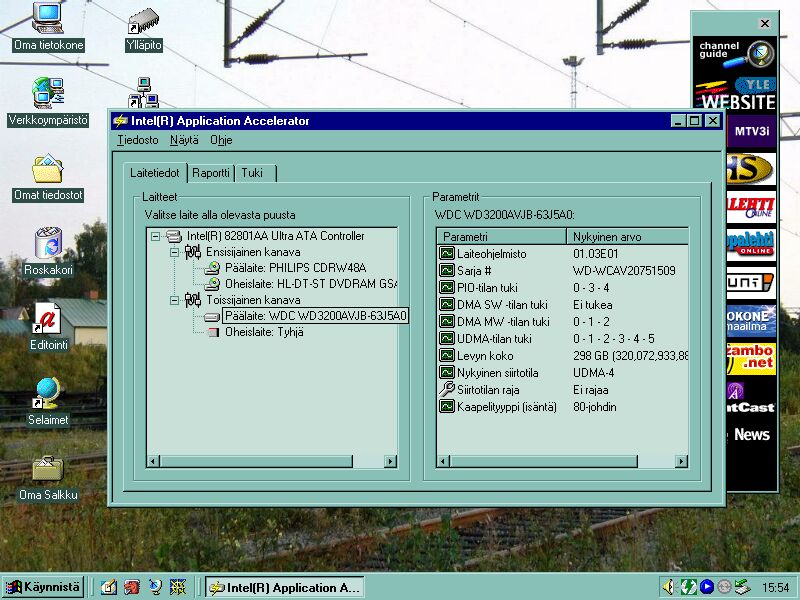The height and width of the screenshot is (600, 800).
Task: Click the Ylläpito desktop icon
Action: pyautogui.click(x=144, y=20)
